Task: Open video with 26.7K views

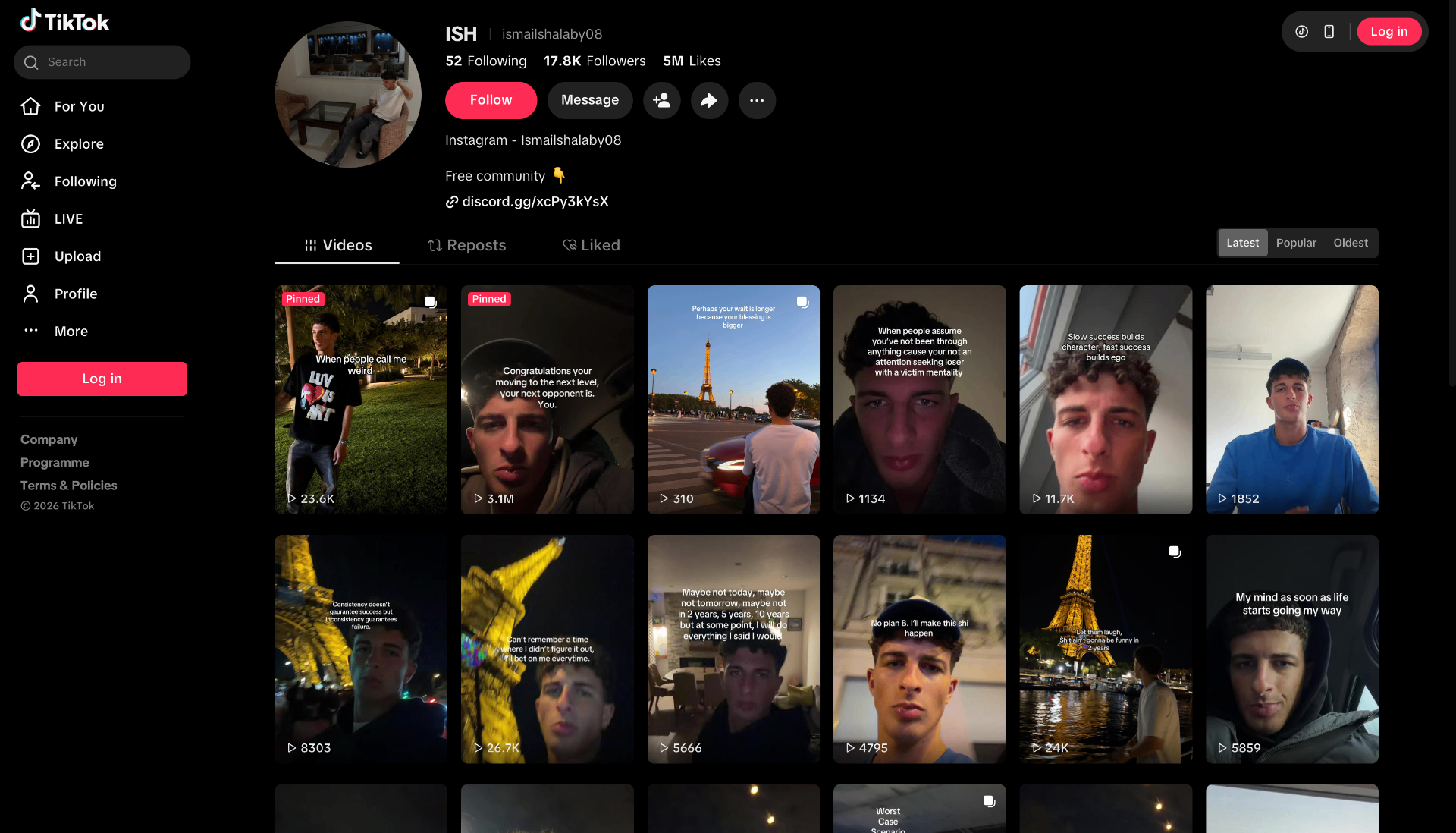Action: pyautogui.click(x=548, y=649)
